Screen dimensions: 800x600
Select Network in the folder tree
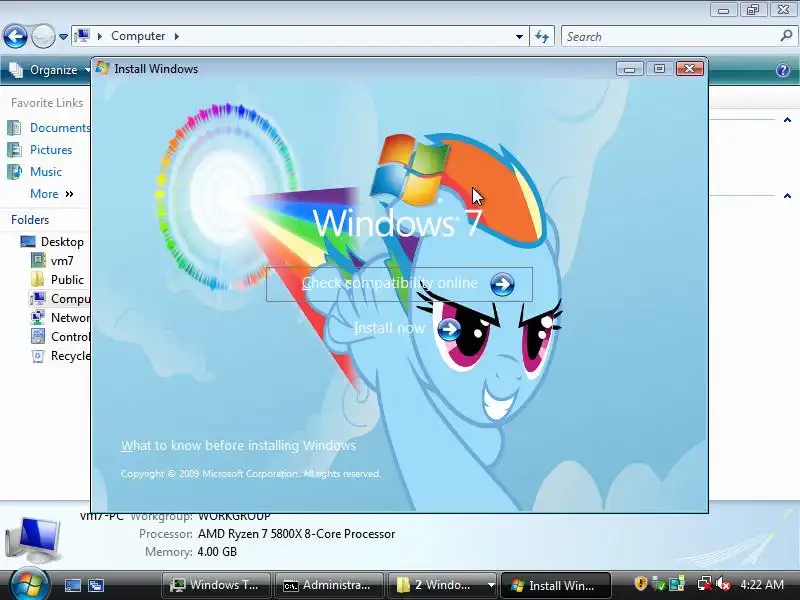pyautogui.click(x=60, y=317)
